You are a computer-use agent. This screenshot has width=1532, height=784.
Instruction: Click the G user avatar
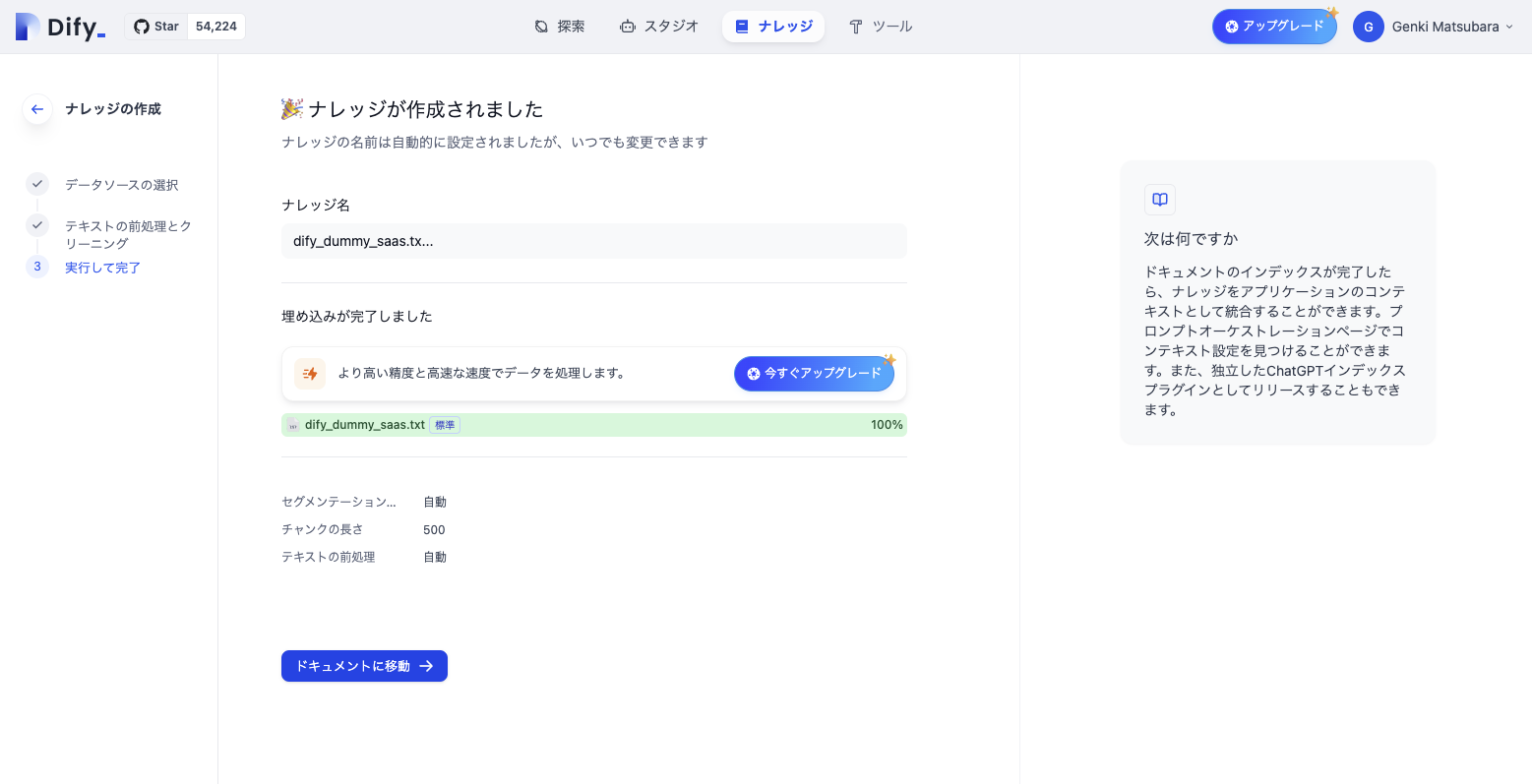click(1368, 27)
